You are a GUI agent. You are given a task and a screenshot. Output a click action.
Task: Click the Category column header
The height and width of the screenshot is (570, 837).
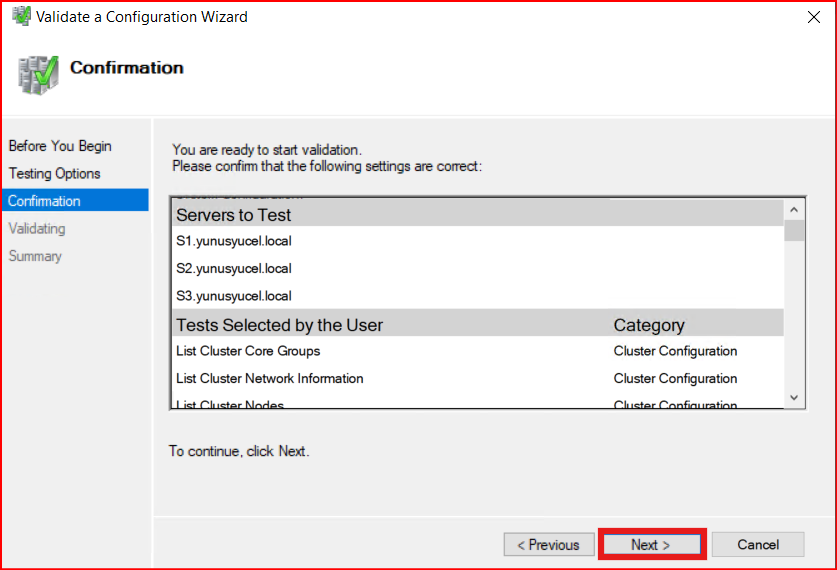[649, 325]
